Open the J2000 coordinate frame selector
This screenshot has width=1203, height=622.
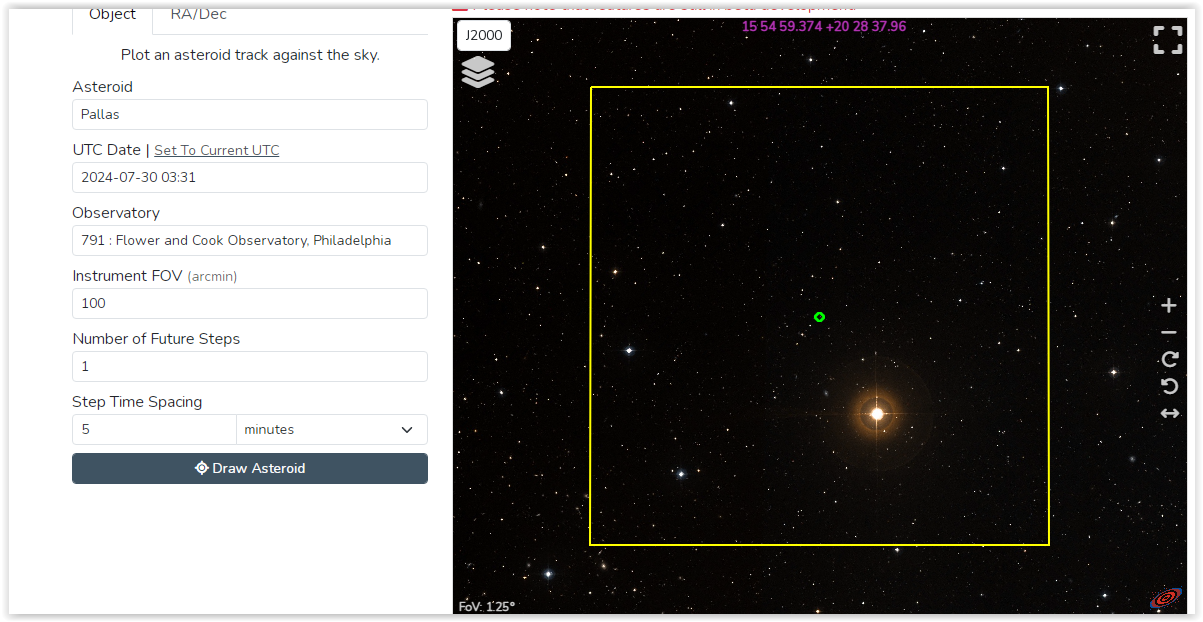click(x=484, y=35)
